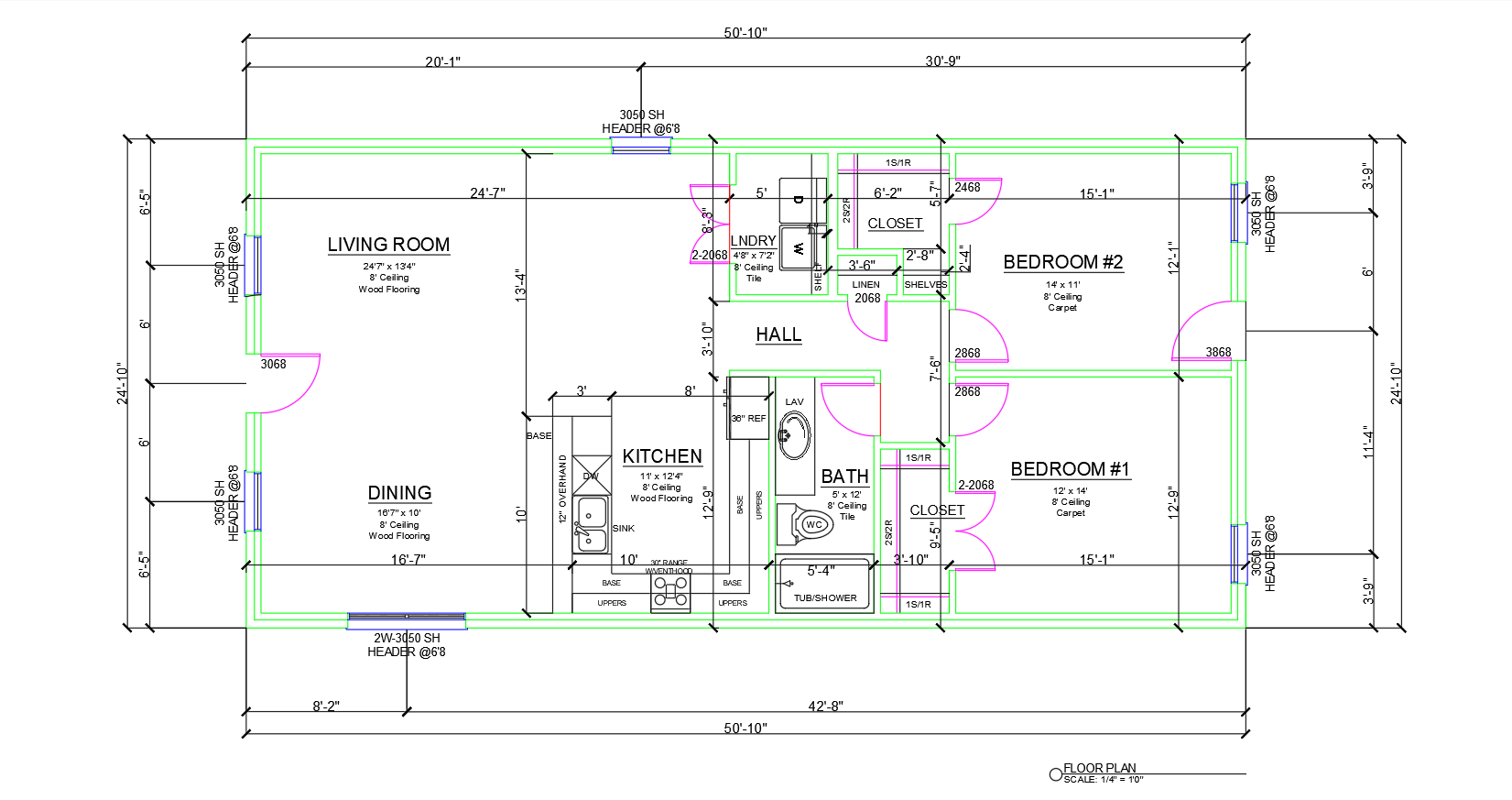Click the 11' x 12'4" kitchen size text
The height and width of the screenshot is (800, 1512).
pyautogui.click(x=661, y=477)
